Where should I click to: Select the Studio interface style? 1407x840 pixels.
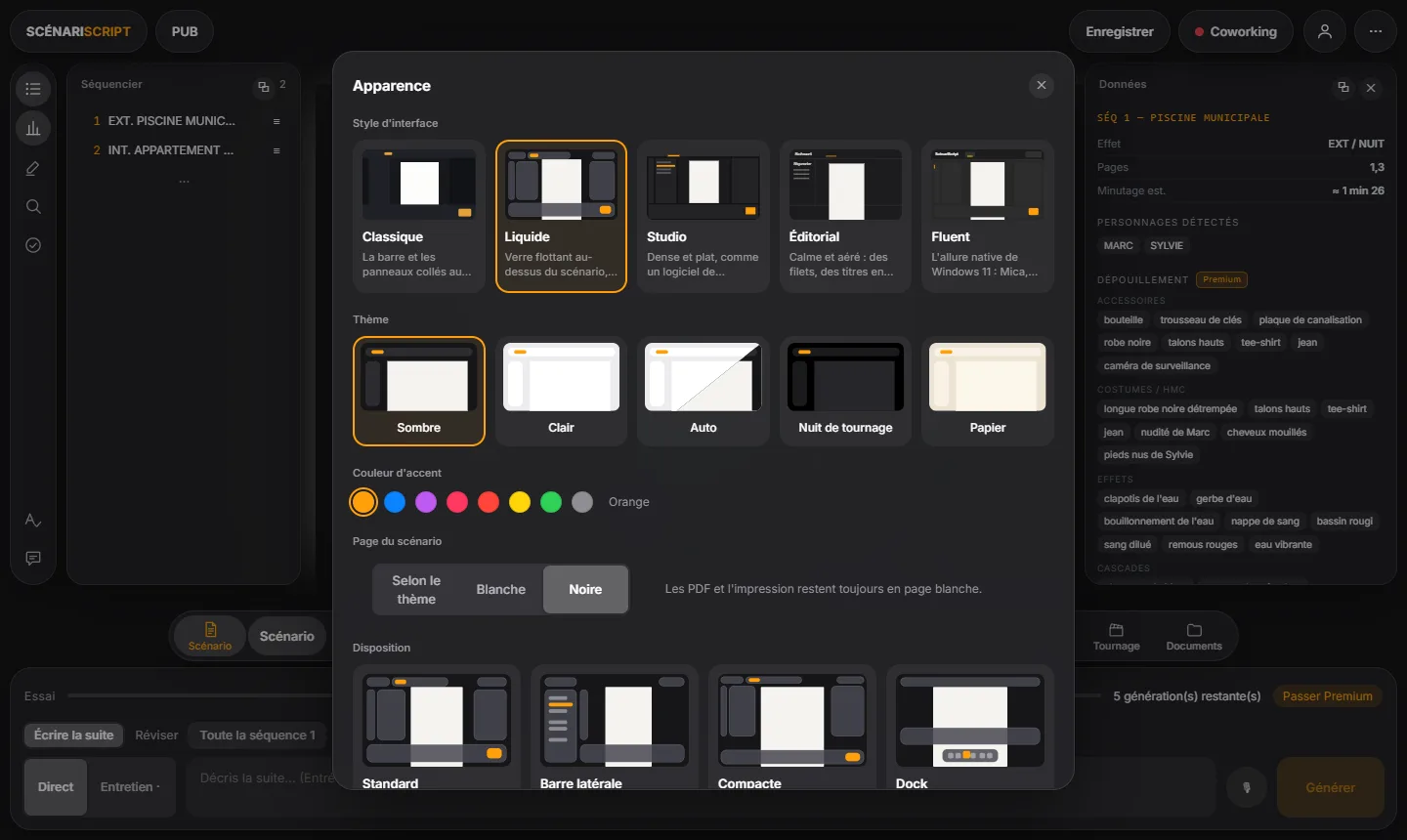[x=703, y=216]
